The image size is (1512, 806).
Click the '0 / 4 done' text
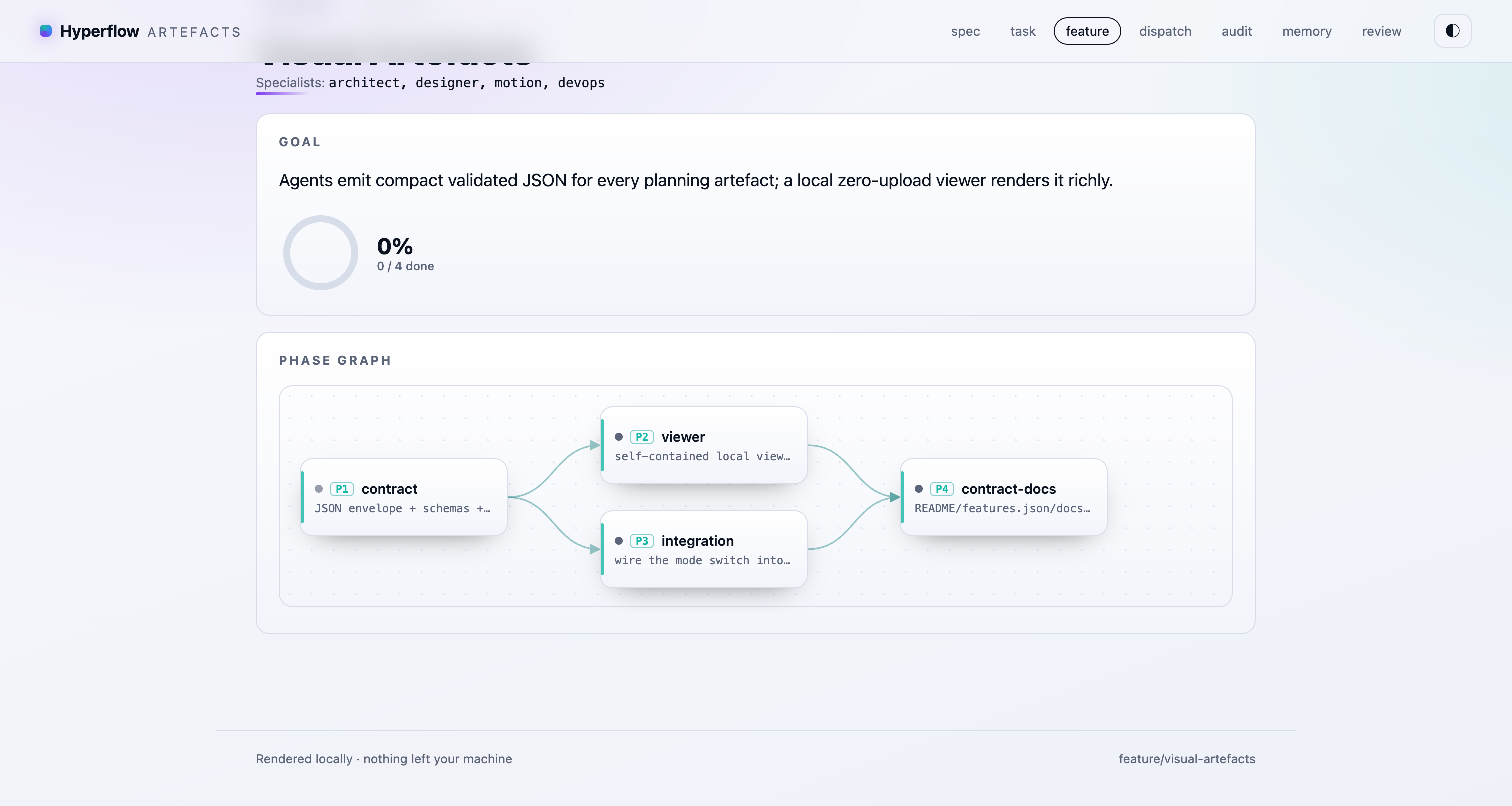pos(405,266)
